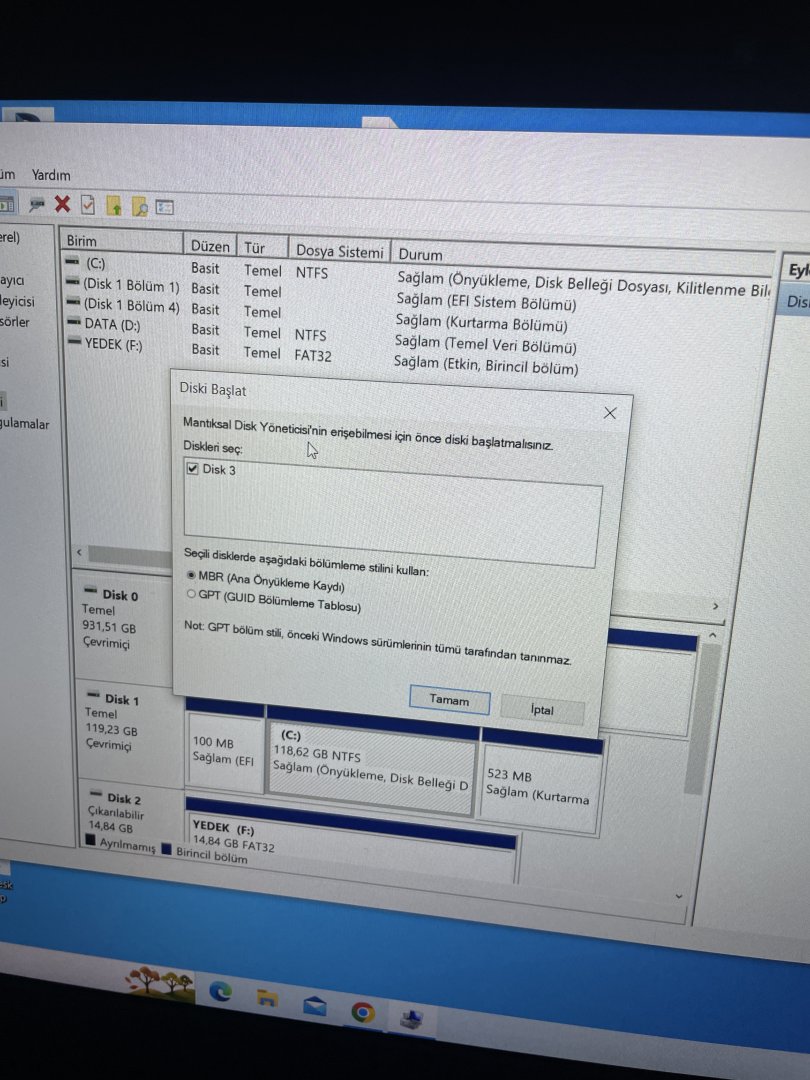Sort by the Dosya Sistemi column header
Image resolution: width=810 pixels, height=1080 pixels.
tap(339, 251)
